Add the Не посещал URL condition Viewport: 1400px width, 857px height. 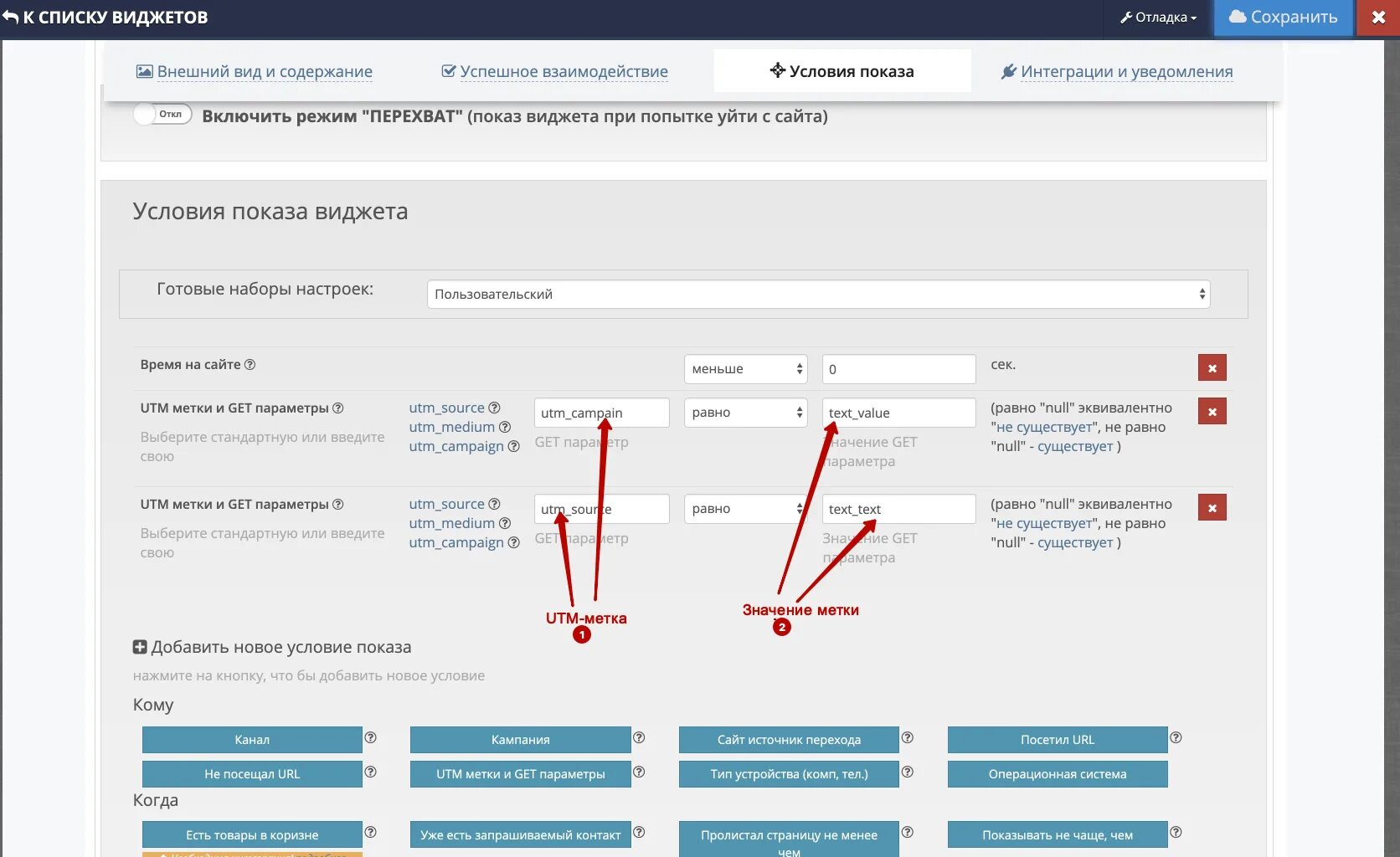click(x=252, y=774)
